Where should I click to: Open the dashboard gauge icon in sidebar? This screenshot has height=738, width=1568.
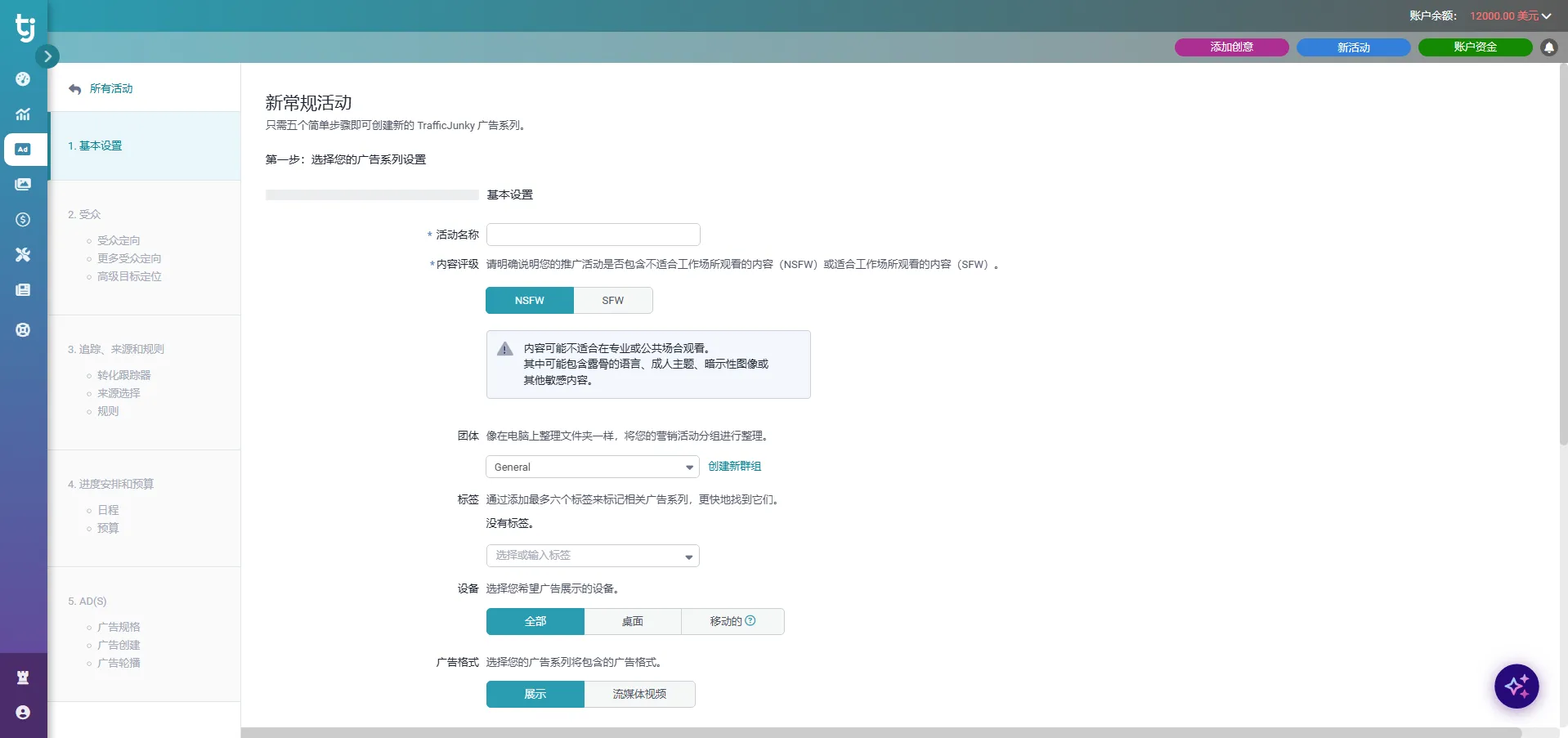(x=23, y=79)
